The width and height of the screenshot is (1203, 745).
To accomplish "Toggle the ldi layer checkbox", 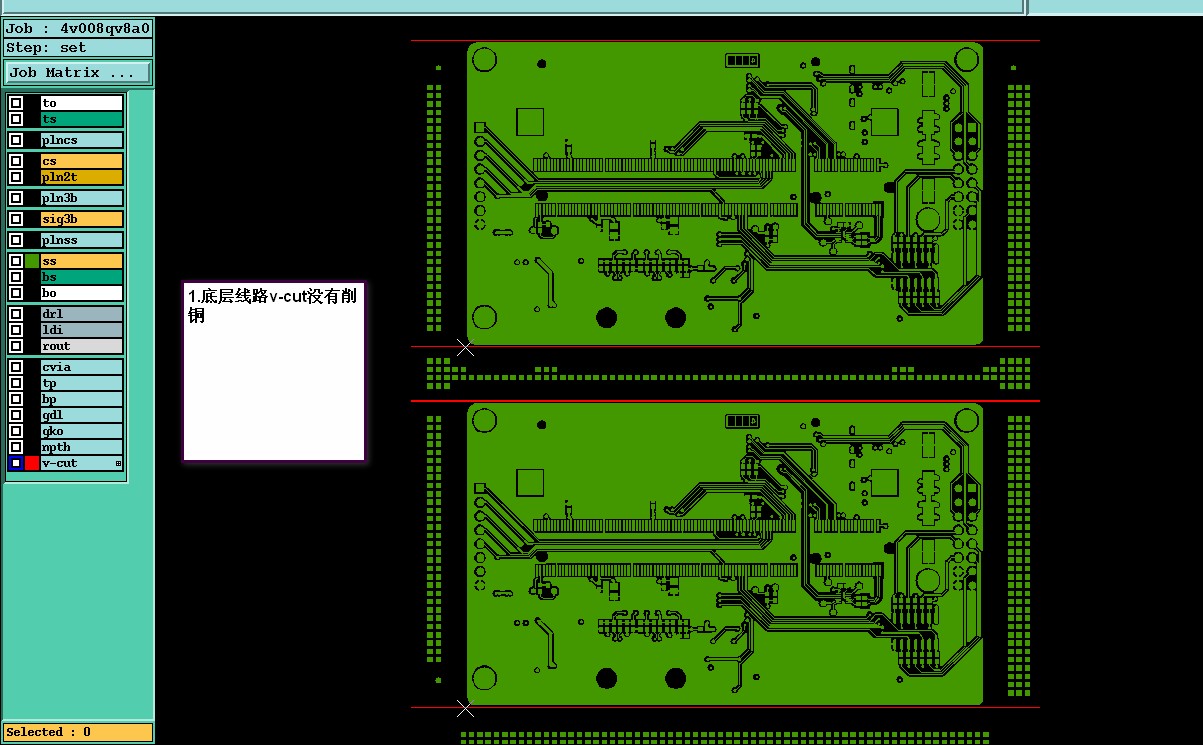I will [x=16, y=330].
